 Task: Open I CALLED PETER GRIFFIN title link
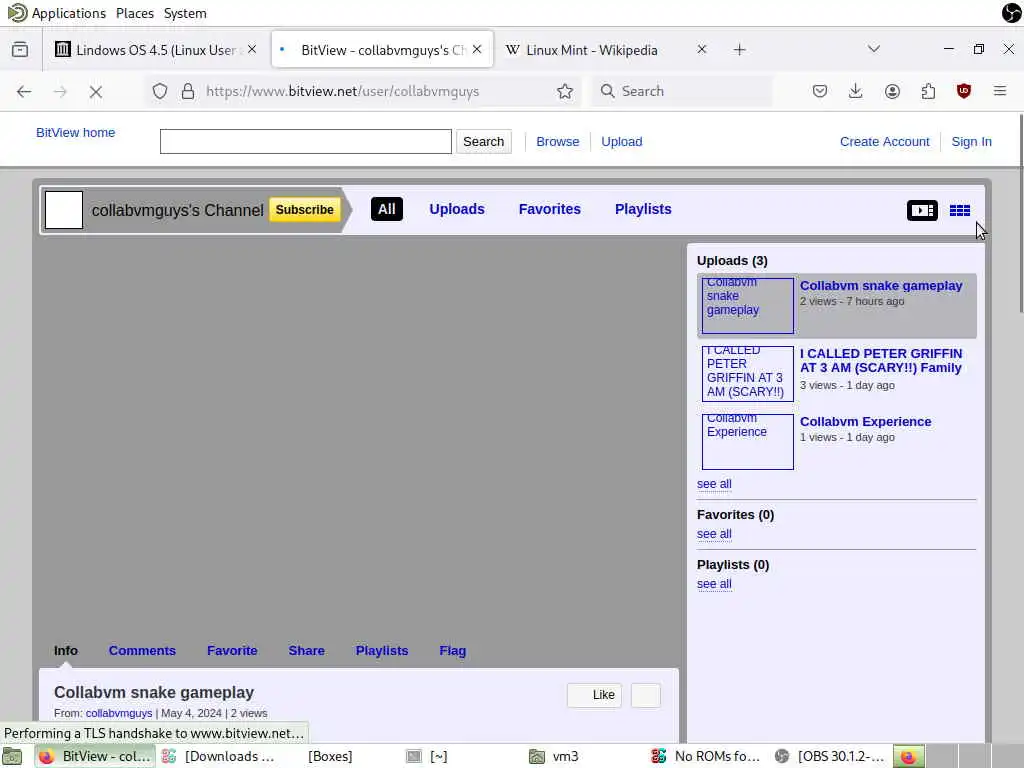(881, 360)
